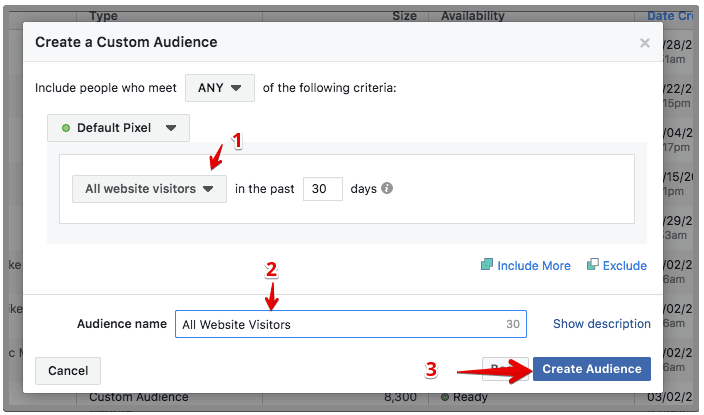The width and height of the screenshot is (704, 415).
Task: Click the Include More link
Action: tap(533, 266)
